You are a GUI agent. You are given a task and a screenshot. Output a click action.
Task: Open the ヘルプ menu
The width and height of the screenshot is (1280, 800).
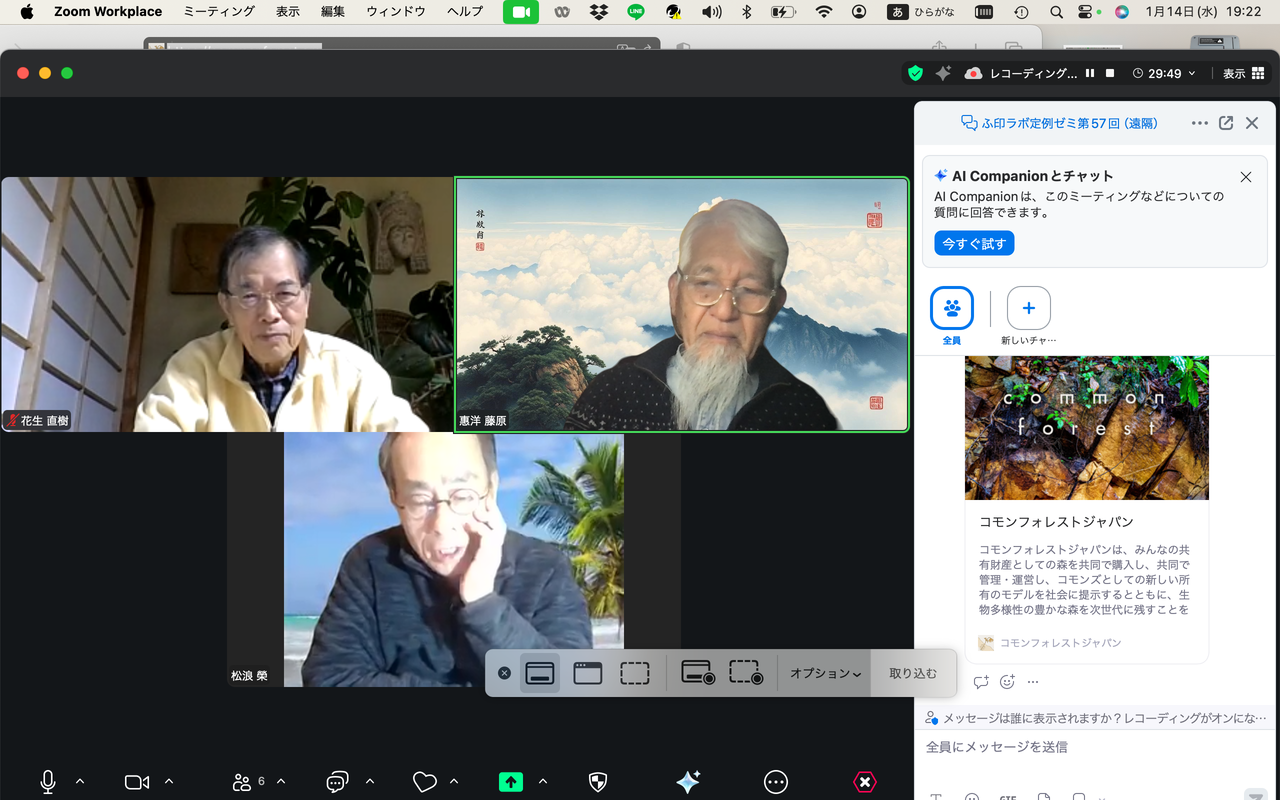click(x=465, y=12)
